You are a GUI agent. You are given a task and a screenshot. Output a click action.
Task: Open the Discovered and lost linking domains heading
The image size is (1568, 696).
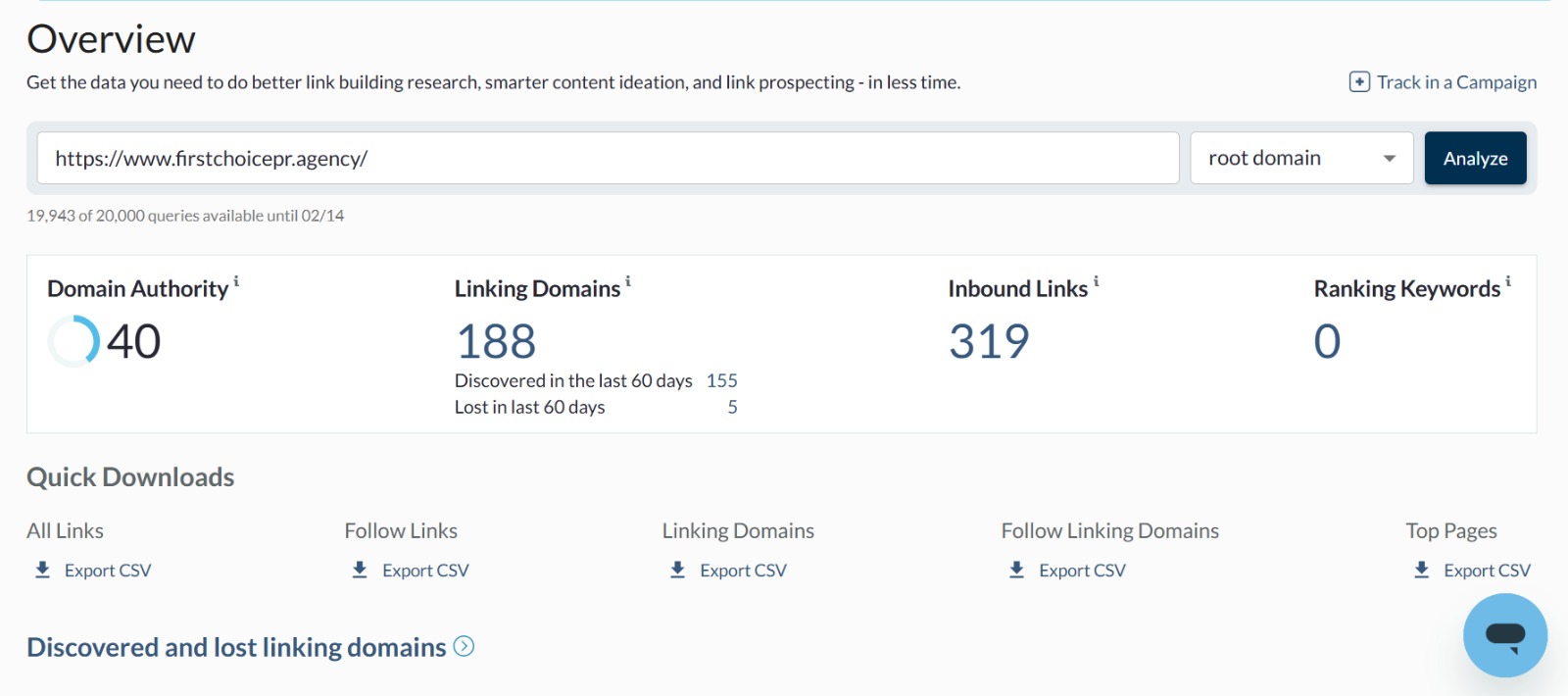[236, 647]
